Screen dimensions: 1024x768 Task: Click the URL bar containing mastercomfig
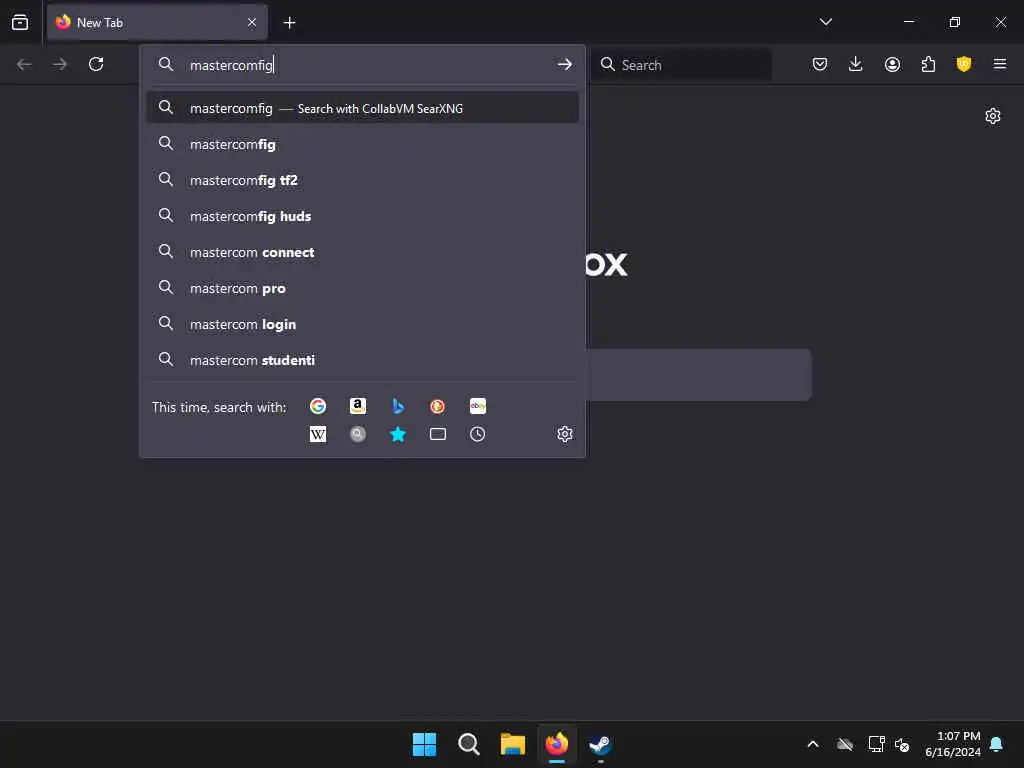coord(362,65)
